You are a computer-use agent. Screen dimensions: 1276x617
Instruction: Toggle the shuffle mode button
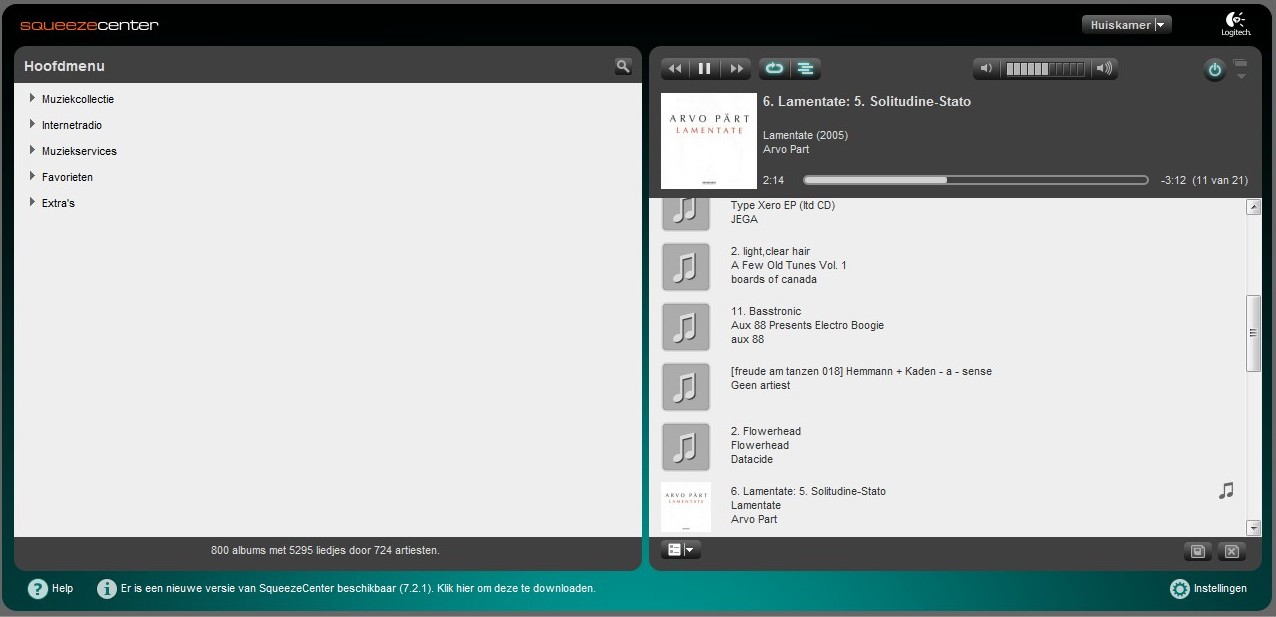tap(805, 69)
